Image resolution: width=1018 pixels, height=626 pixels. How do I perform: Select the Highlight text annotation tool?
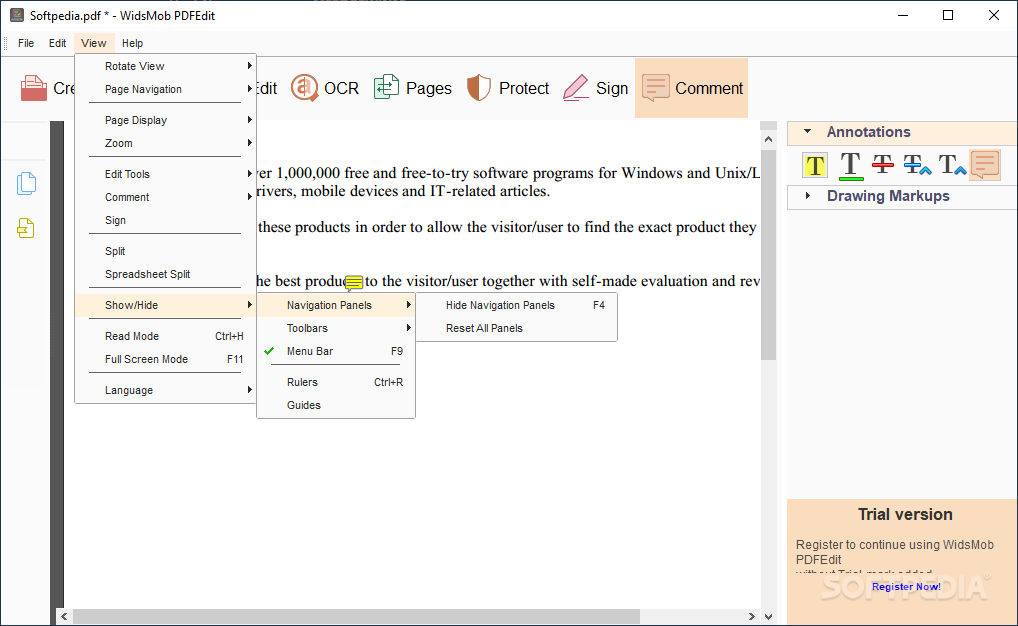(x=815, y=165)
